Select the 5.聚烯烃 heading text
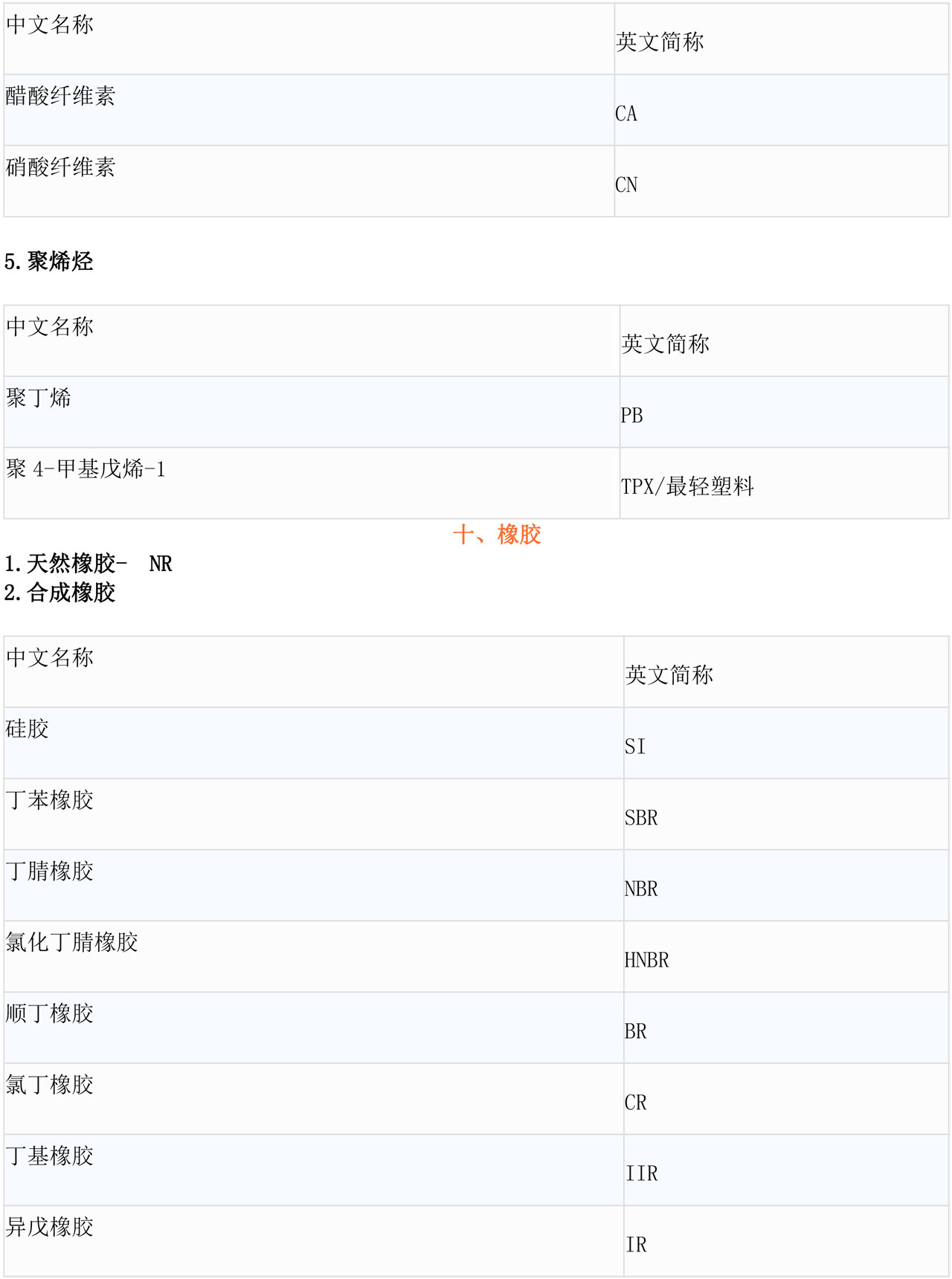Image resolution: width=952 pixels, height=1279 pixels. point(49,262)
